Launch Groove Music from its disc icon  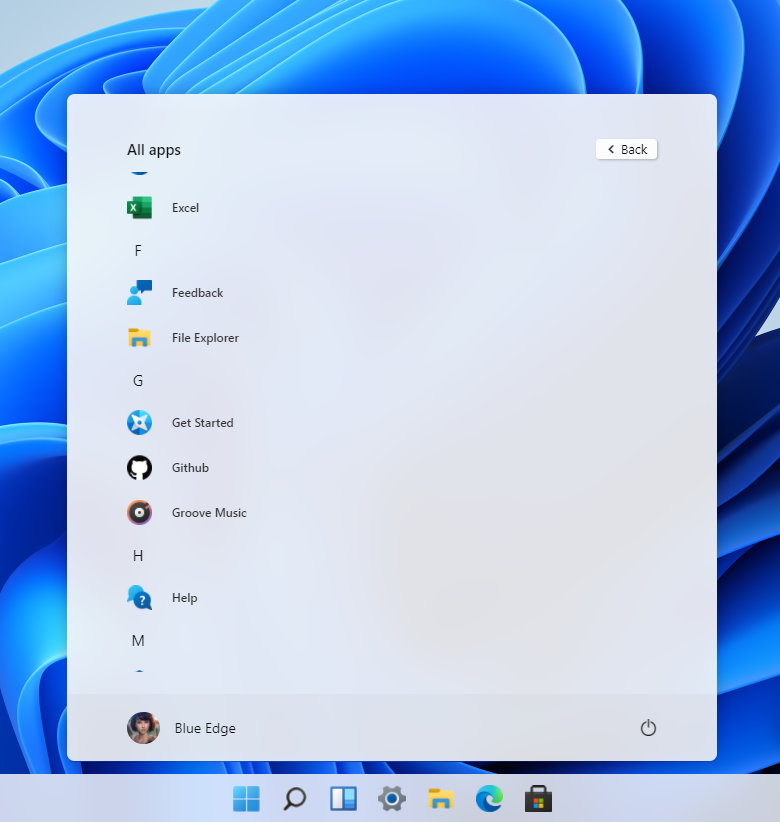[139, 513]
